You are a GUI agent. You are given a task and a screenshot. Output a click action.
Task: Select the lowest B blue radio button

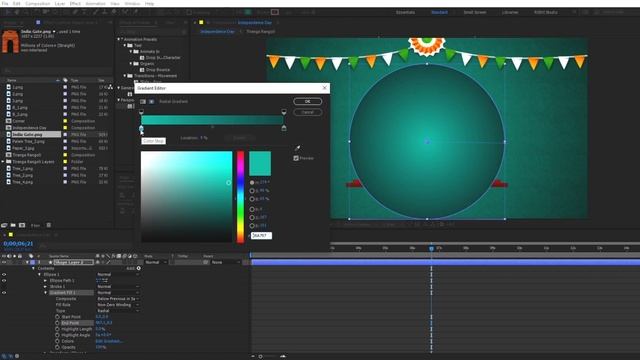(x=252, y=226)
